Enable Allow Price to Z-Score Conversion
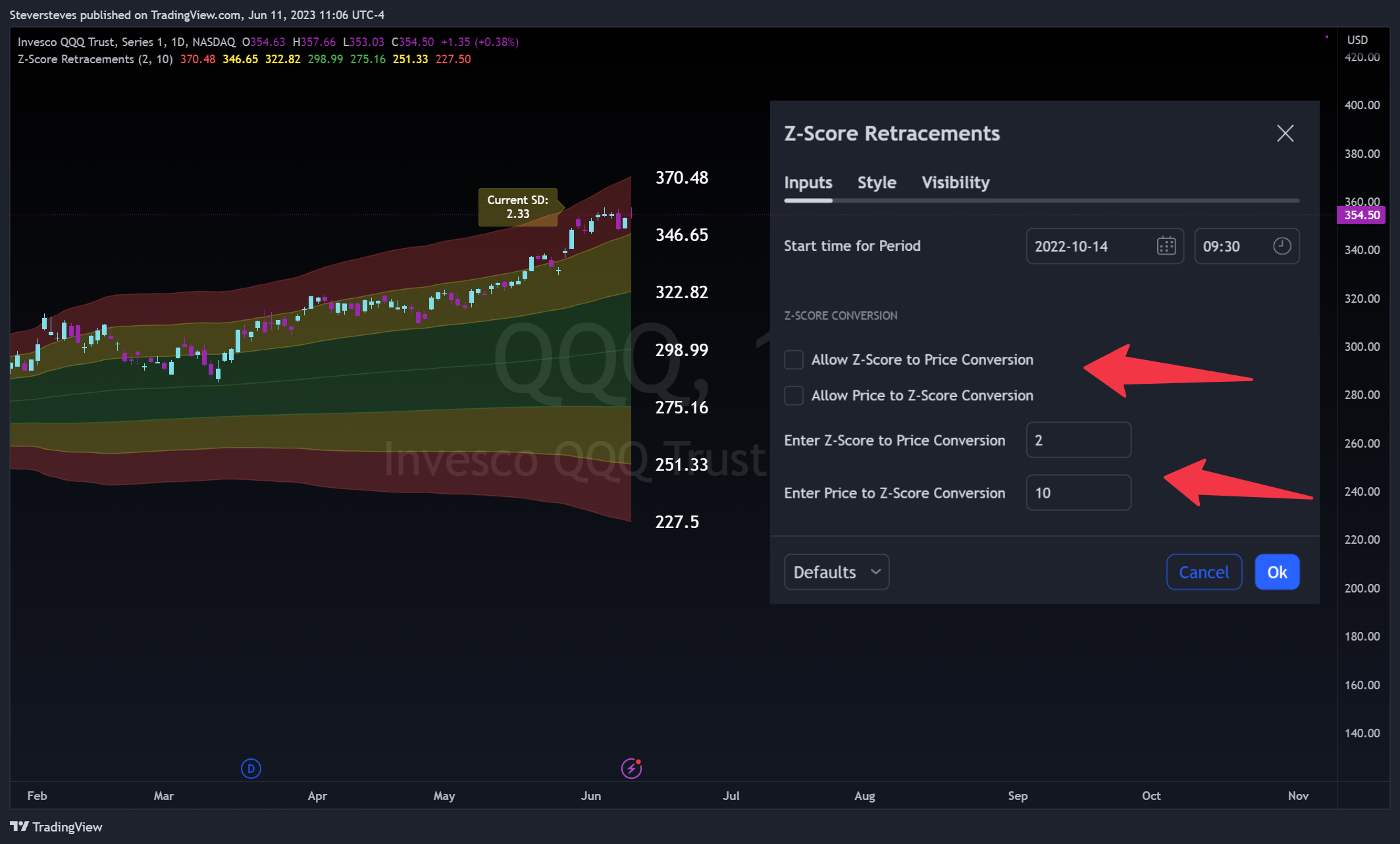This screenshot has width=1400, height=844. tap(794, 395)
